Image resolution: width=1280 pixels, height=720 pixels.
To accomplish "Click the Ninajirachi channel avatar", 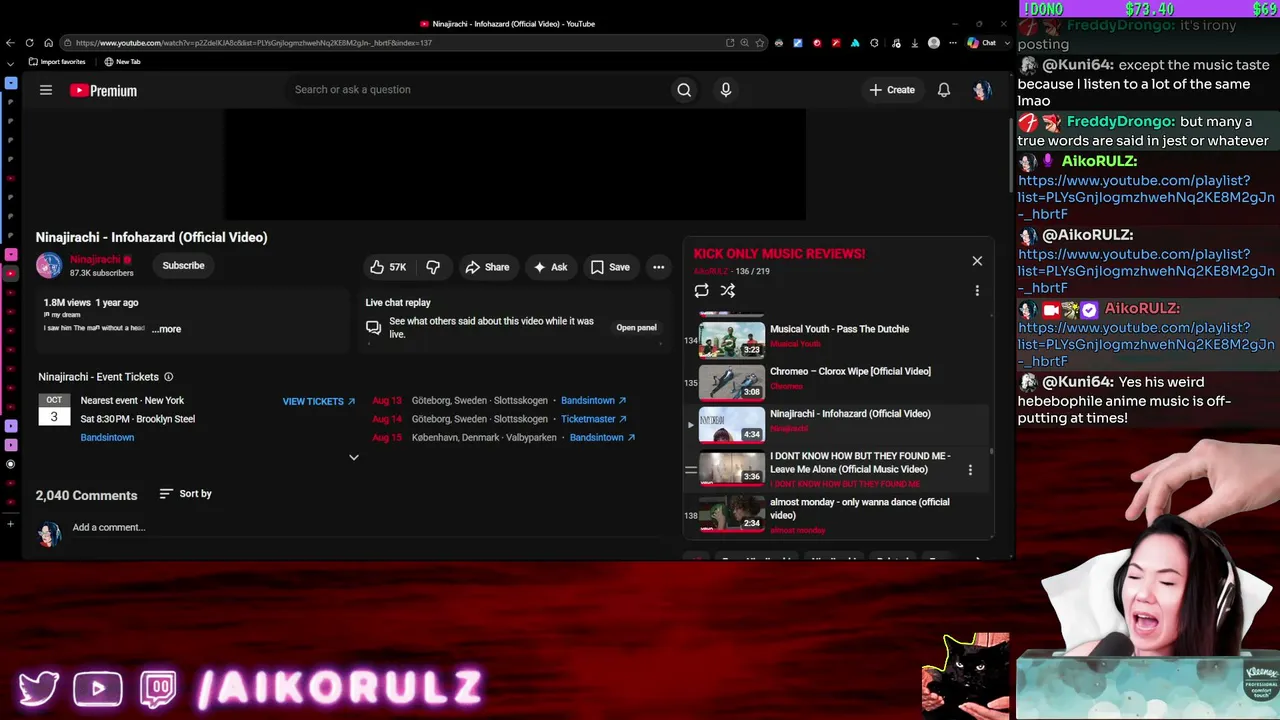I will click(49, 265).
